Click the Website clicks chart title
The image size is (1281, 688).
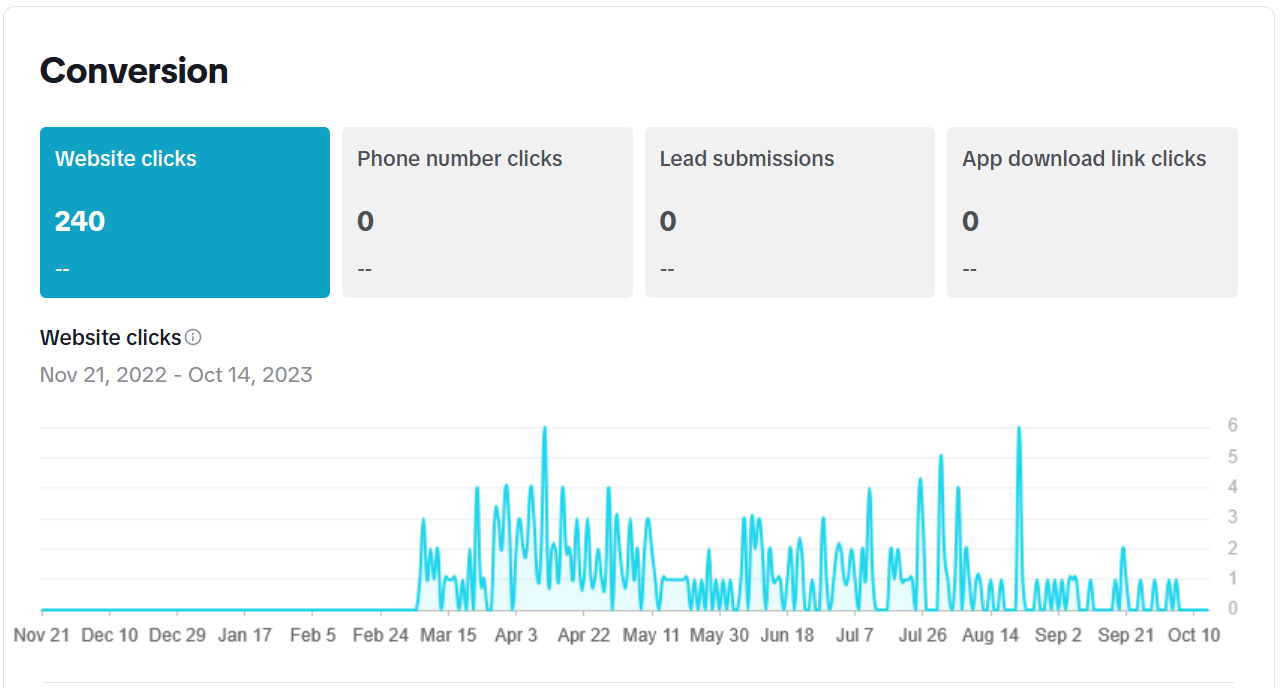tap(110, 337)
